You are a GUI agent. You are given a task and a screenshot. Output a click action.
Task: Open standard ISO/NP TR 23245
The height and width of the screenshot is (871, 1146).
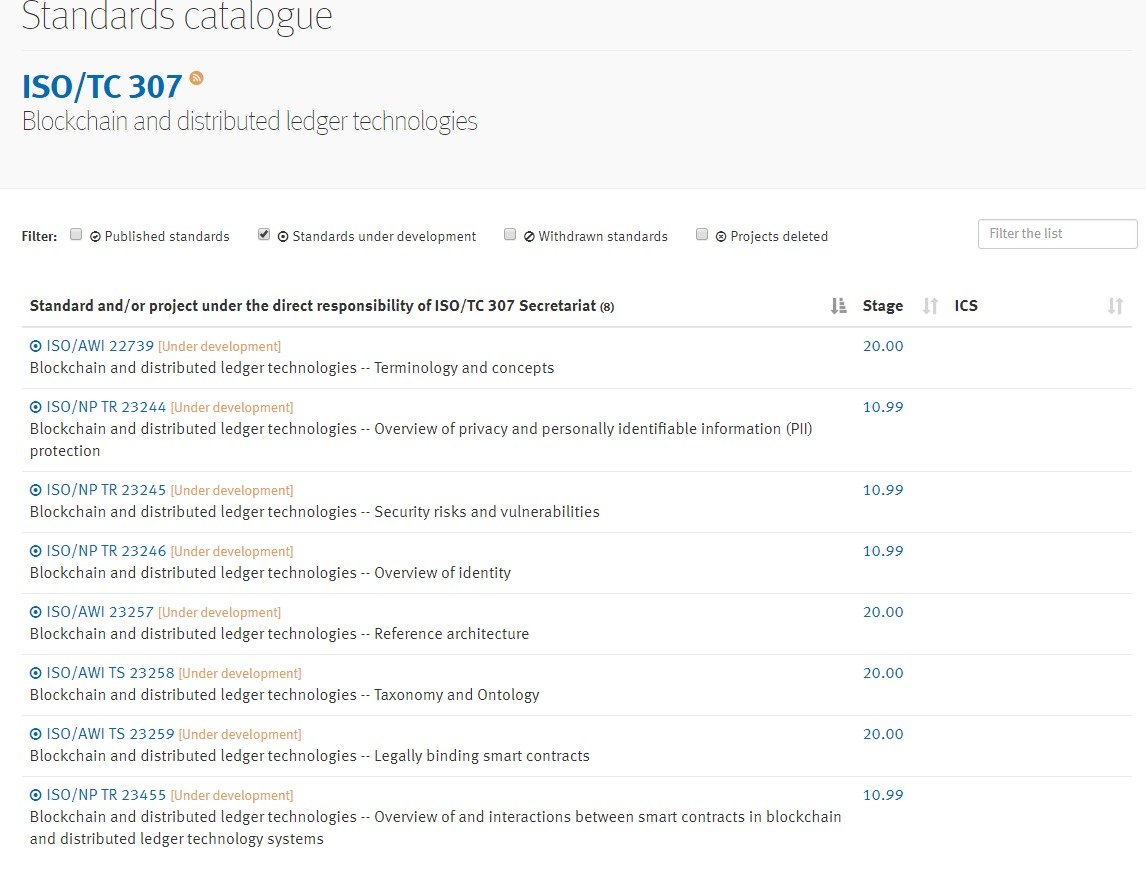pos(106,490)
